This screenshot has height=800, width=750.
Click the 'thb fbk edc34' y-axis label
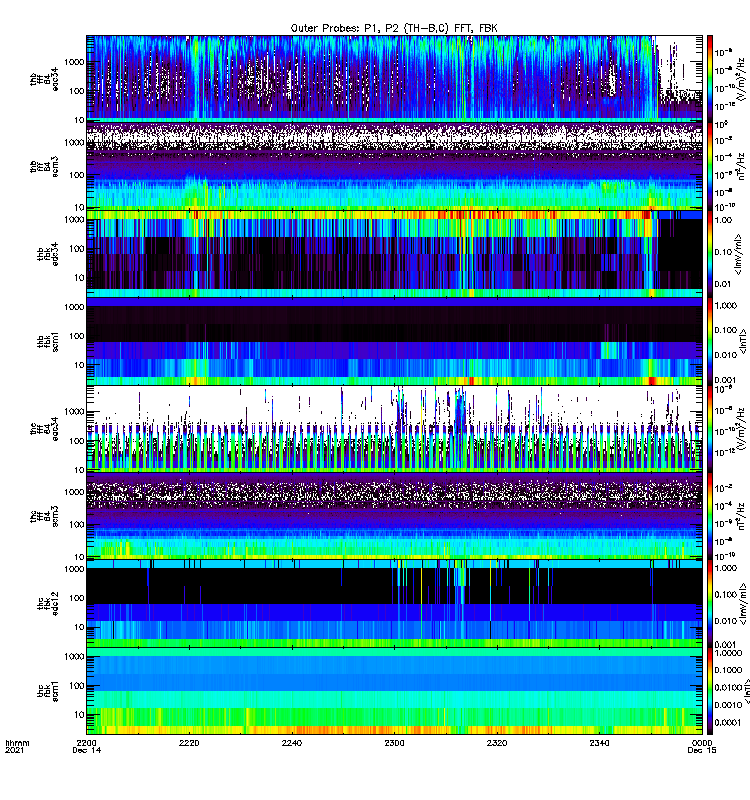(47, 254)
